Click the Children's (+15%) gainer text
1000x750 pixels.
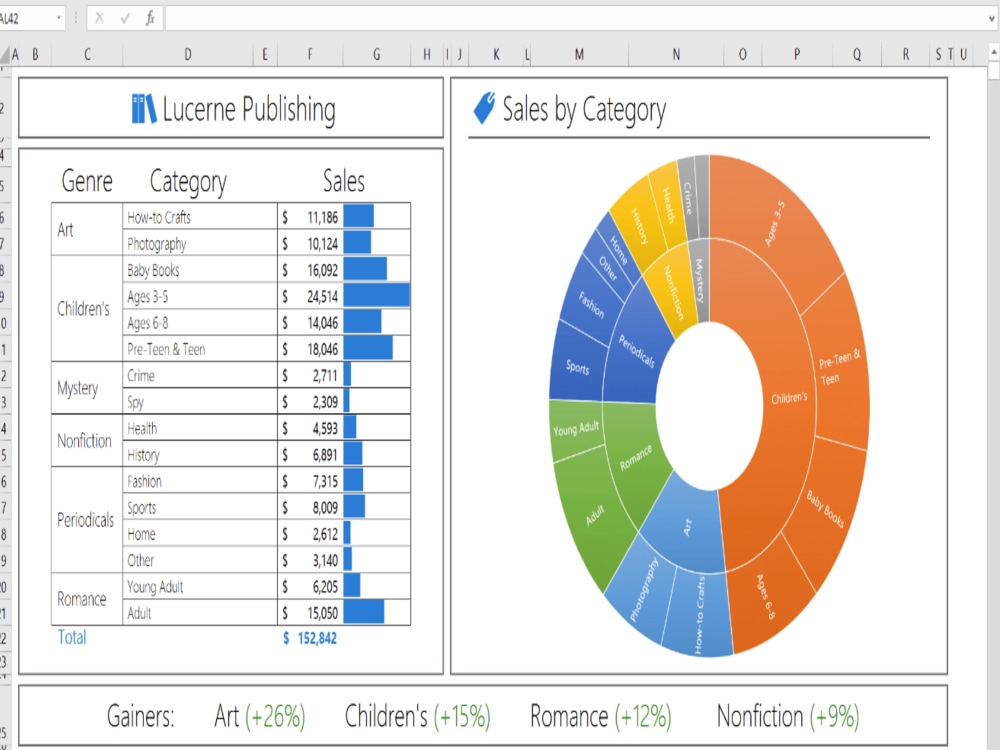click(418, 716)
